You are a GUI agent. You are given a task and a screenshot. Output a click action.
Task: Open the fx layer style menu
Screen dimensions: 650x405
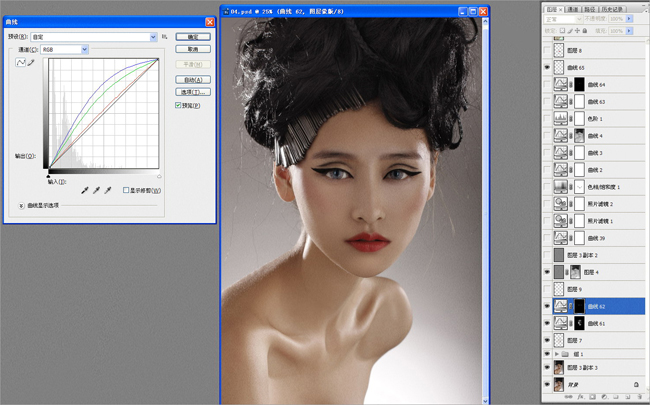pos(580,397)
